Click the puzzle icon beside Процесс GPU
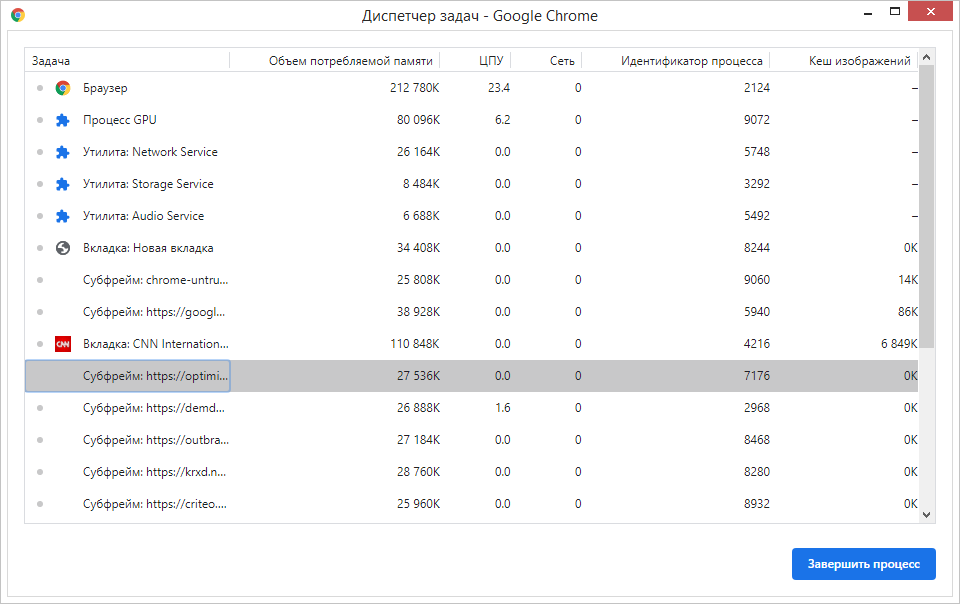Screen dimensions: 960x604 coord(62,120)
